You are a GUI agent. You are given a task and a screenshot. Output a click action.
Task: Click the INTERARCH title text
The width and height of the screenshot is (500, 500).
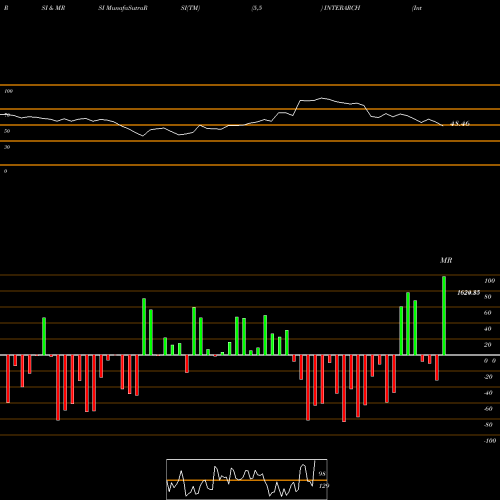click(x=342, y=8)
